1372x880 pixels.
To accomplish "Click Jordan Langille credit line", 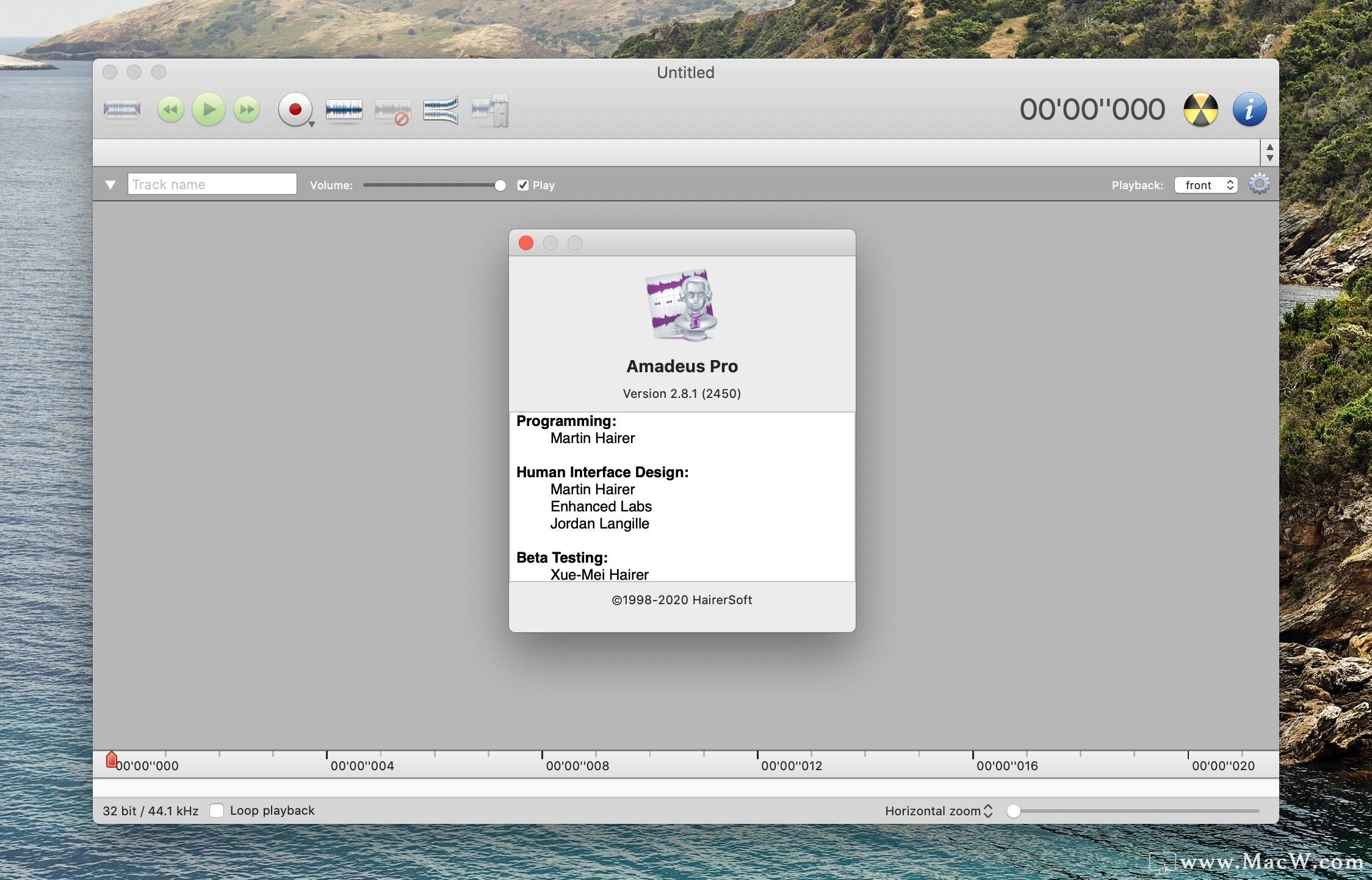I will click(599, 524).
